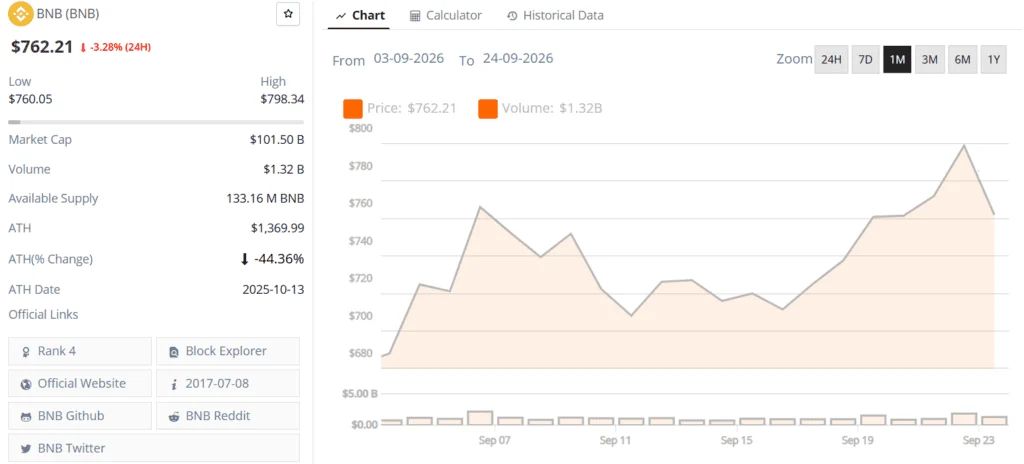1024x464 pixels.
Task: Click the Sep 07 x-axis label
Action: [494, 440]
